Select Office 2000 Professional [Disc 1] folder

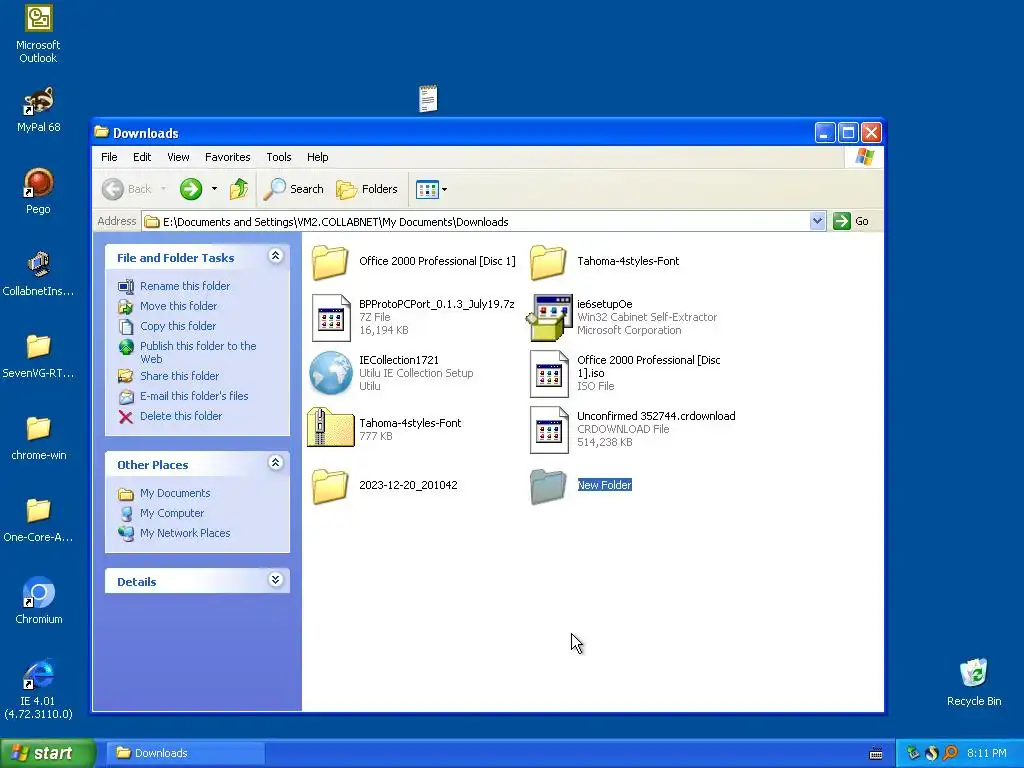[413, 261]
